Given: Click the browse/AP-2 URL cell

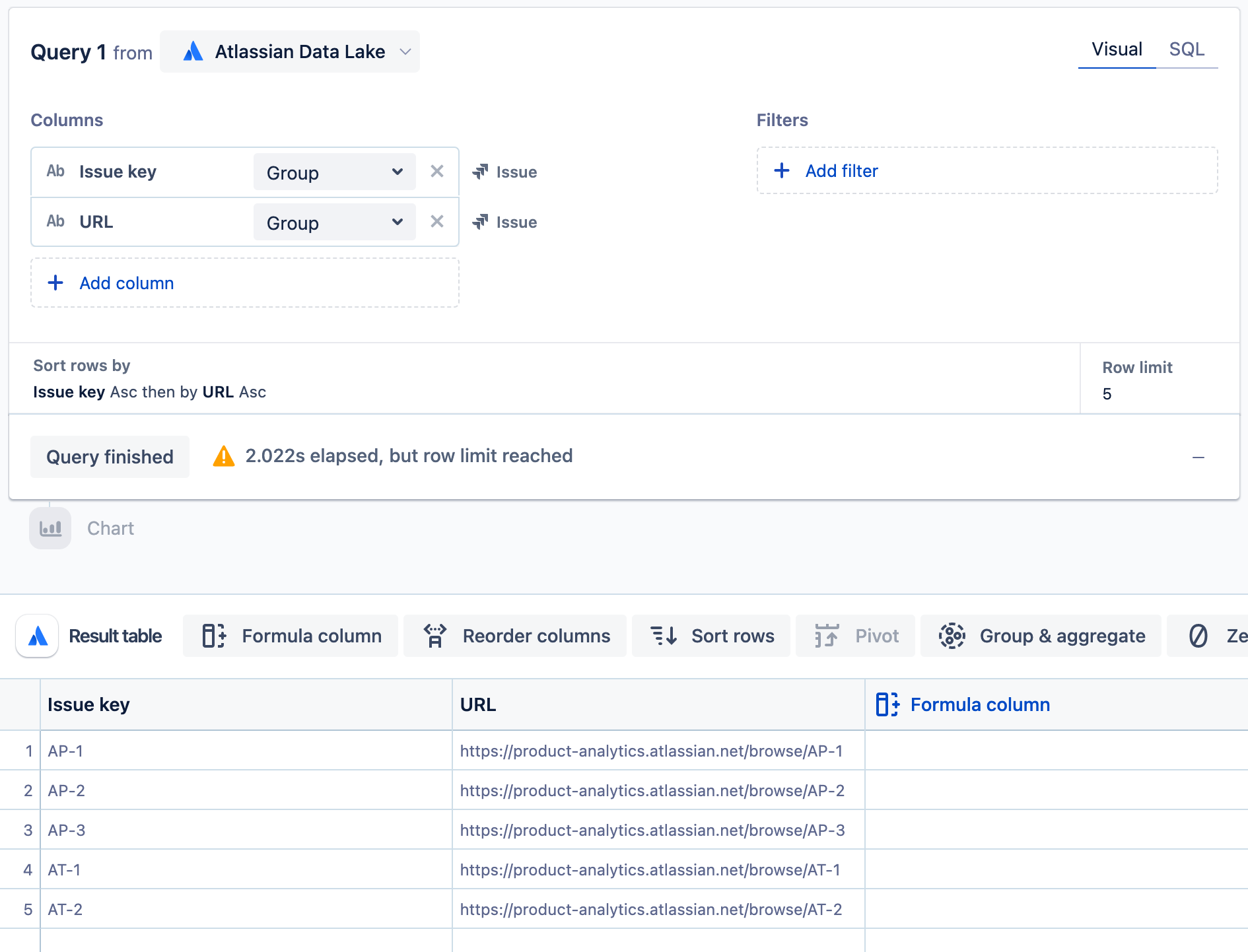Looking at the screenshot, I should [x=658, y=790].
